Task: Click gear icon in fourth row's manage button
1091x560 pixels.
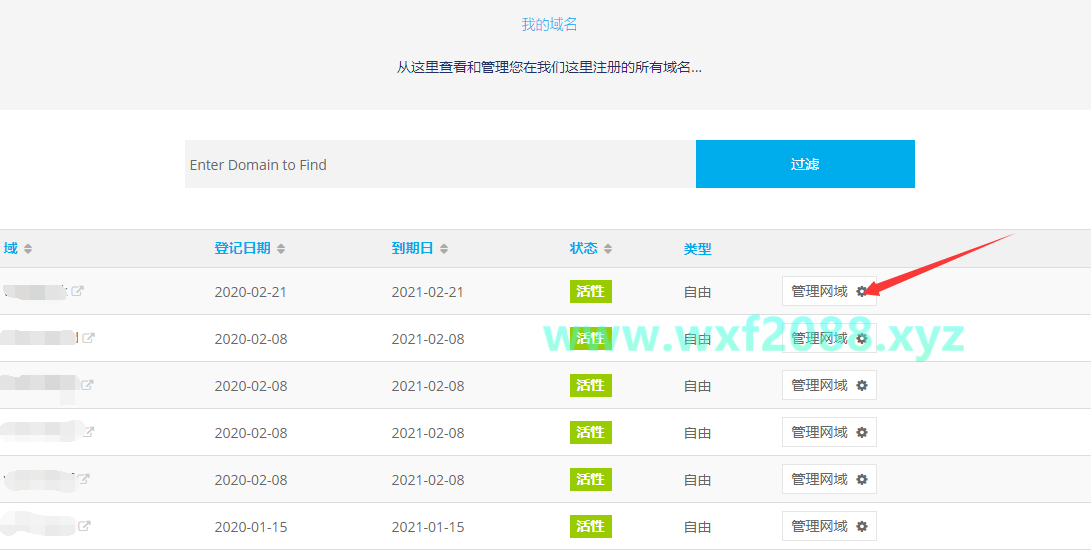Action: [x=861, y=432]
